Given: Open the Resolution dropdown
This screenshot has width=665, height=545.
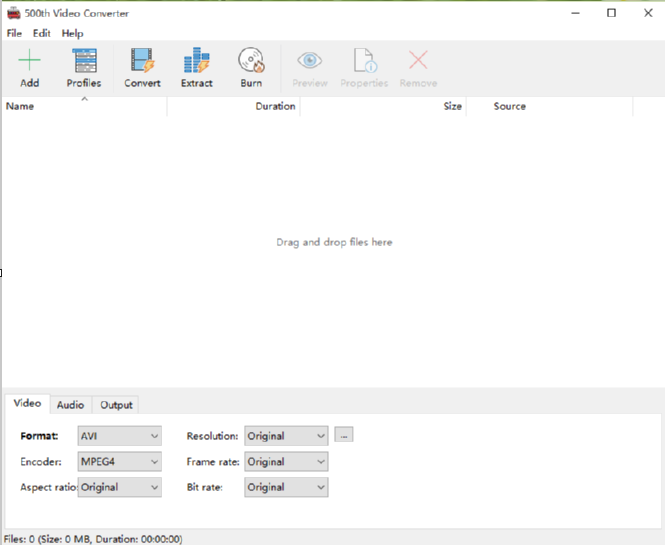Looking at the screenshot, I should [286, 436].
